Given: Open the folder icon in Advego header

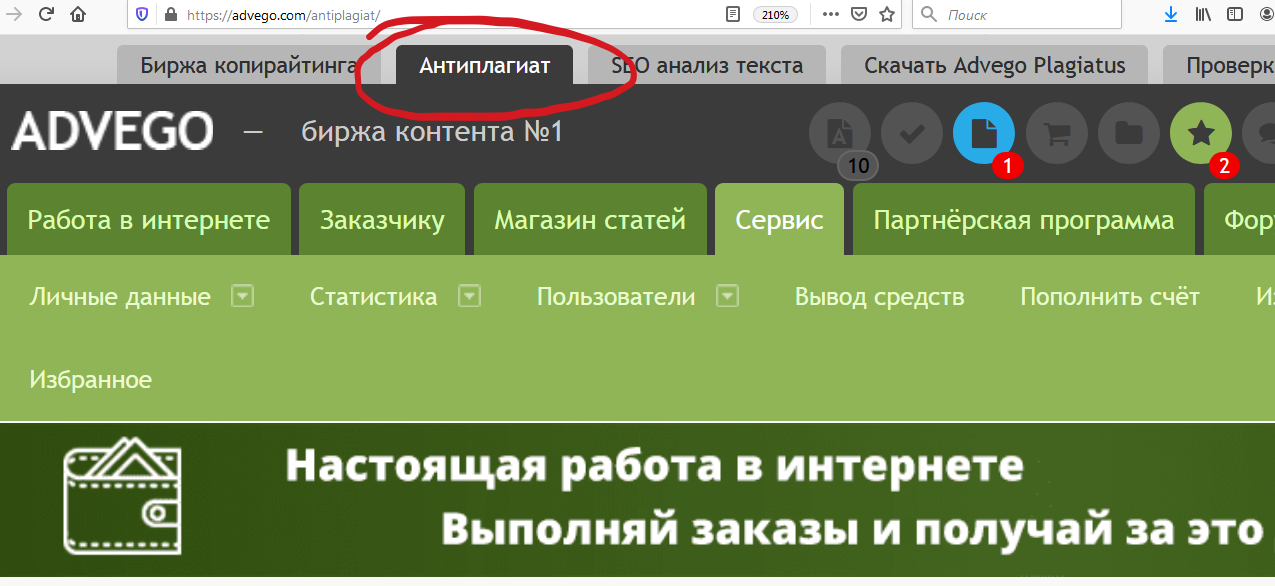Looking at the screenshot, I should tap(1129, 134).
